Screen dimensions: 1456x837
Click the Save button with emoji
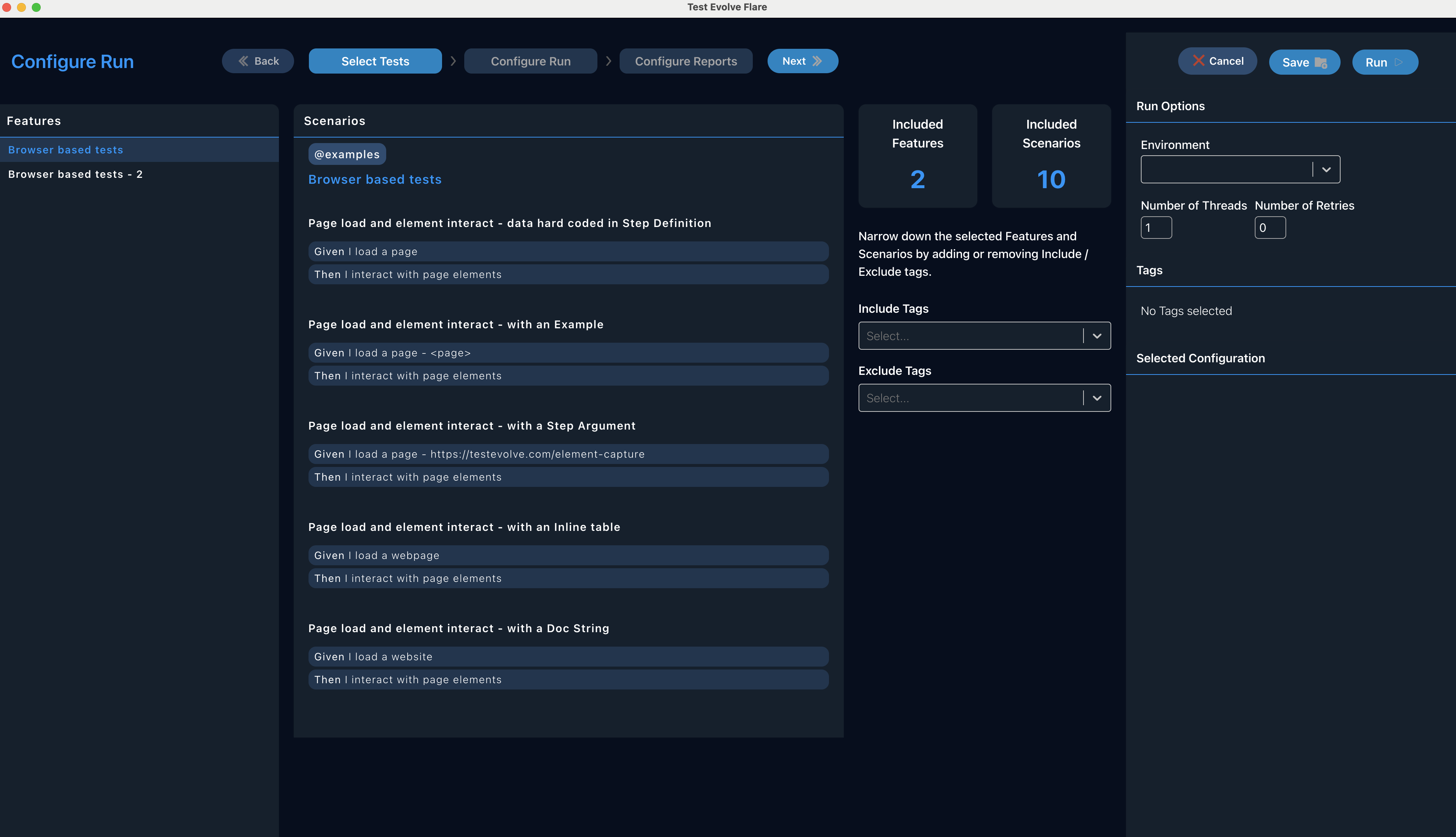[x=1305, y=62]
